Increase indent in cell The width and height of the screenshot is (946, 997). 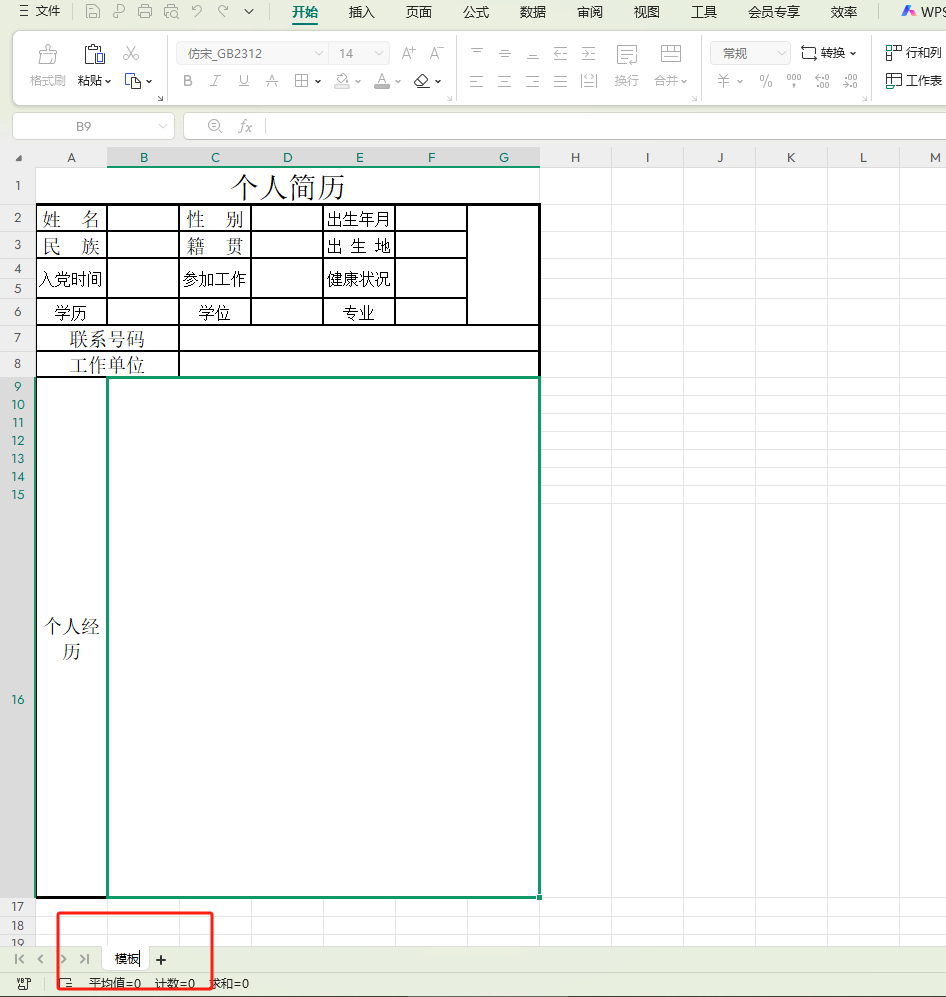[x=589, y=53]
